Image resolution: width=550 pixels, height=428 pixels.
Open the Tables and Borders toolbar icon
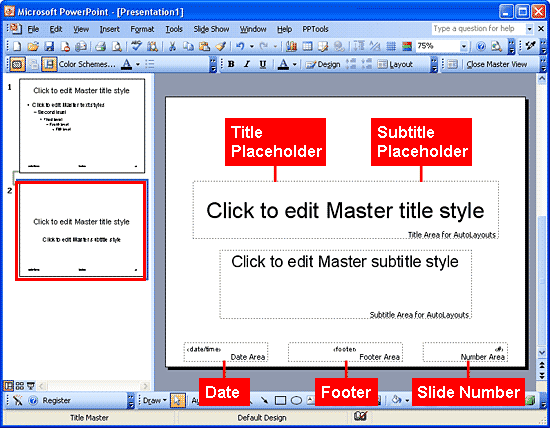[x=323, y=46]
